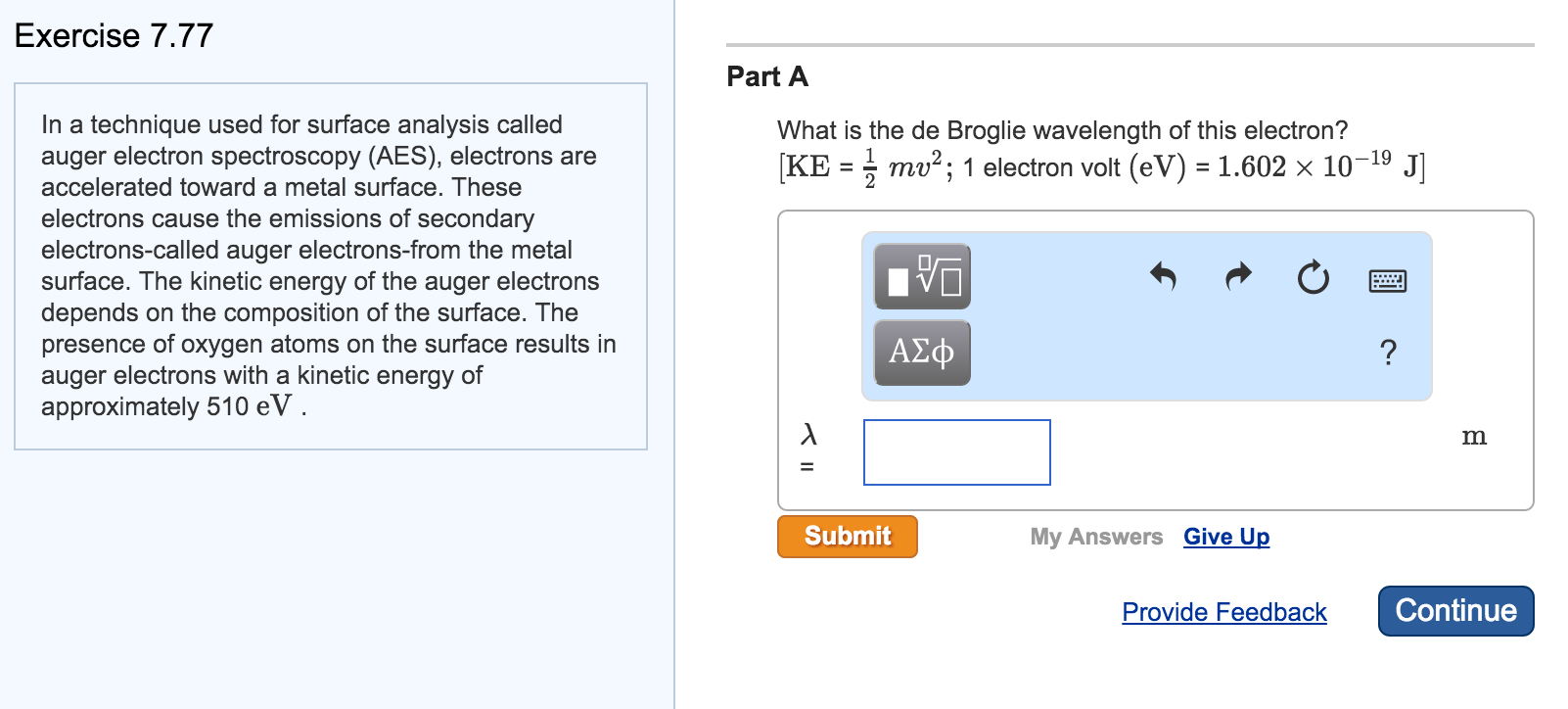Select the Part A heading
Screen dimensions: 1568x709
tap(767, 76)
